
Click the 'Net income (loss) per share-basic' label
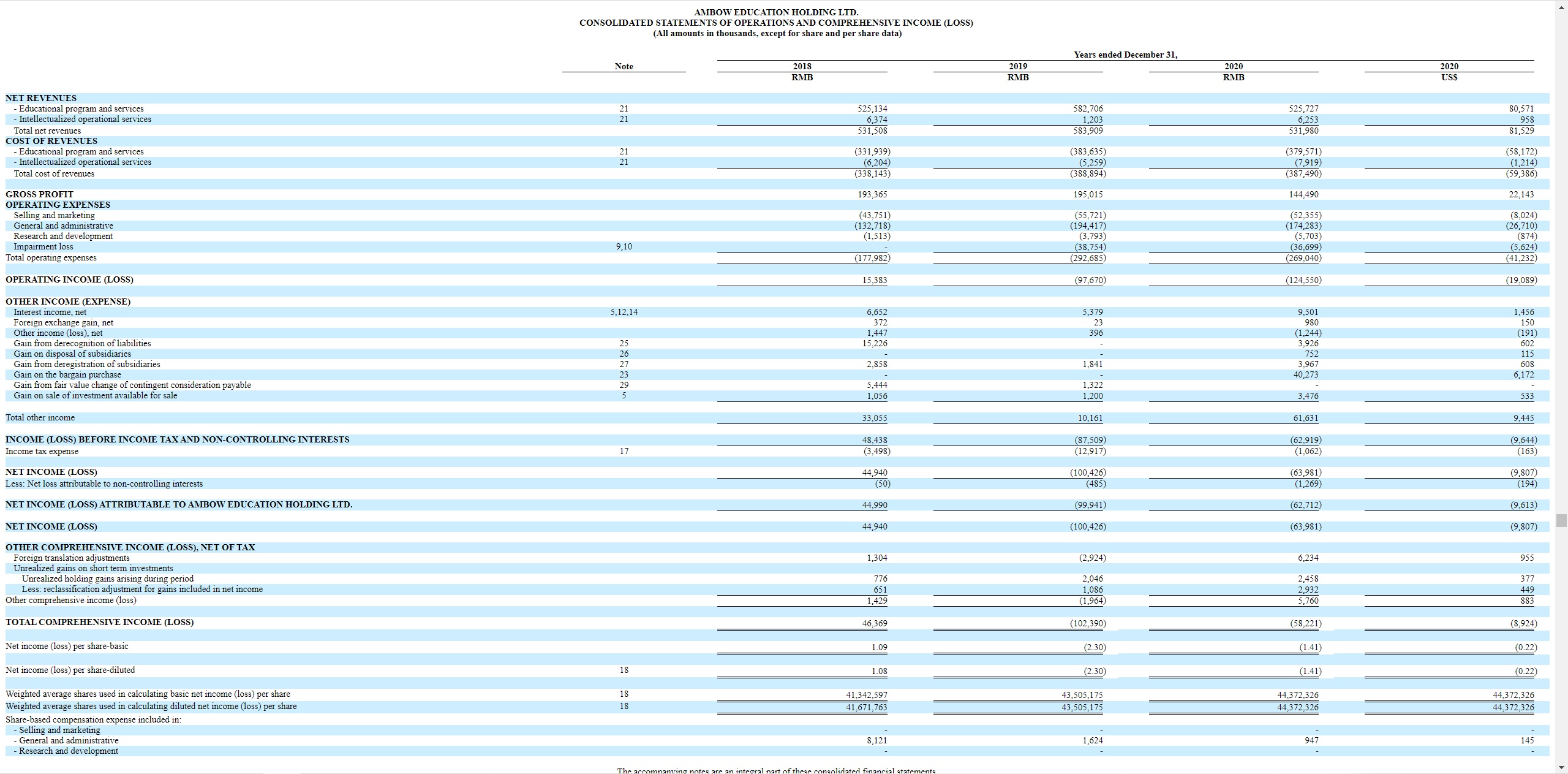coord(67,646)
